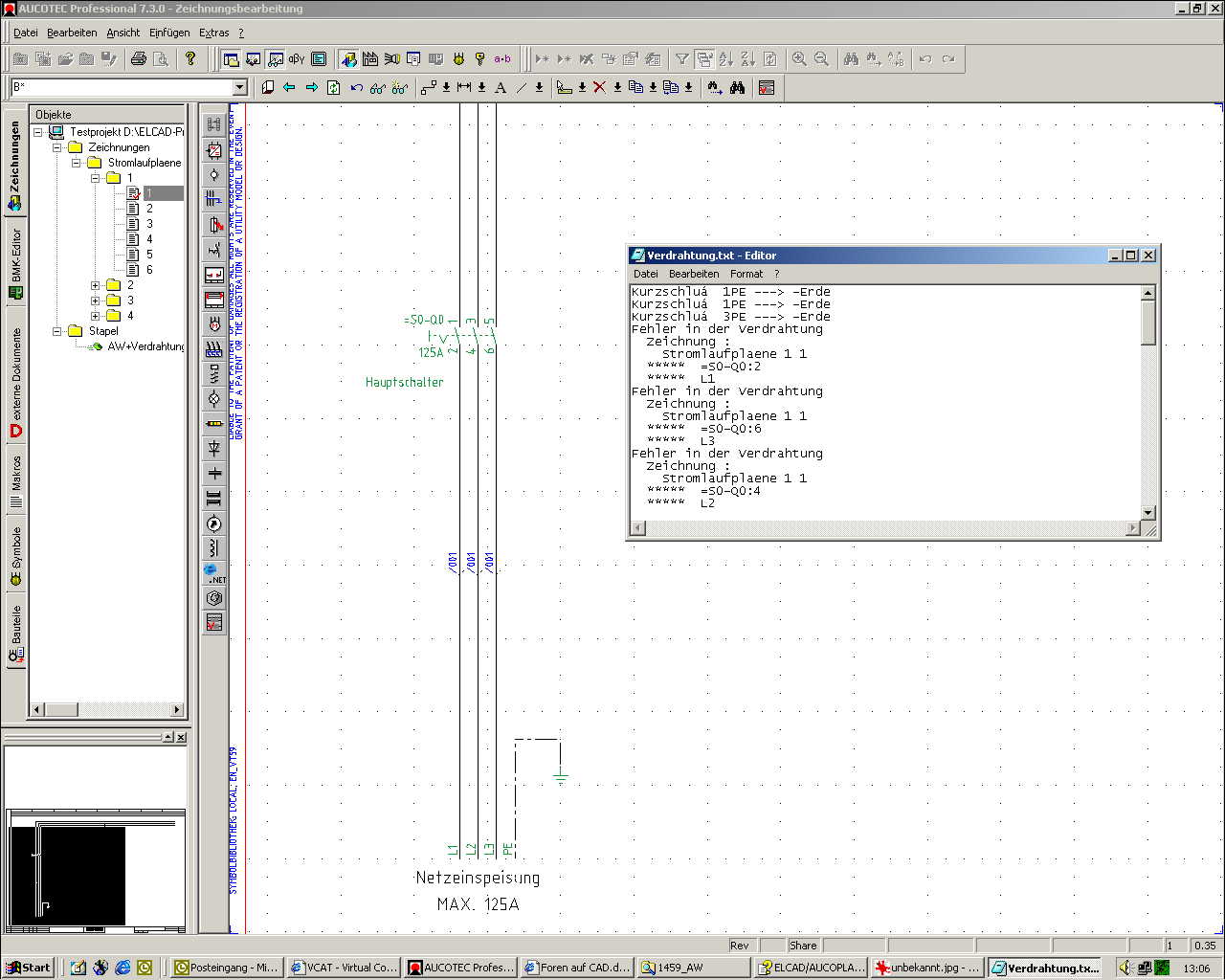Toggle sort A to Z ascending

coord(726,59)
